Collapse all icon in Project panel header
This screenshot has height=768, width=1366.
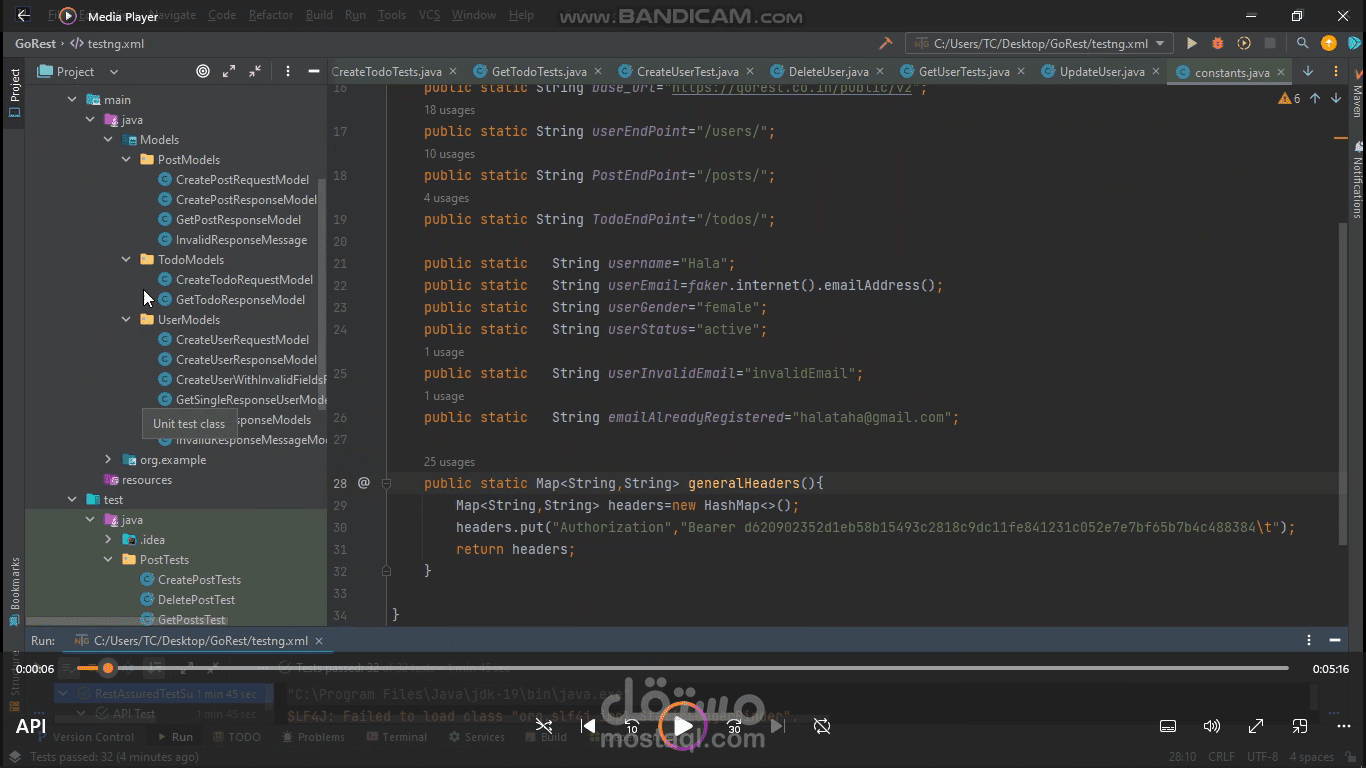click(x=255, y=71)
